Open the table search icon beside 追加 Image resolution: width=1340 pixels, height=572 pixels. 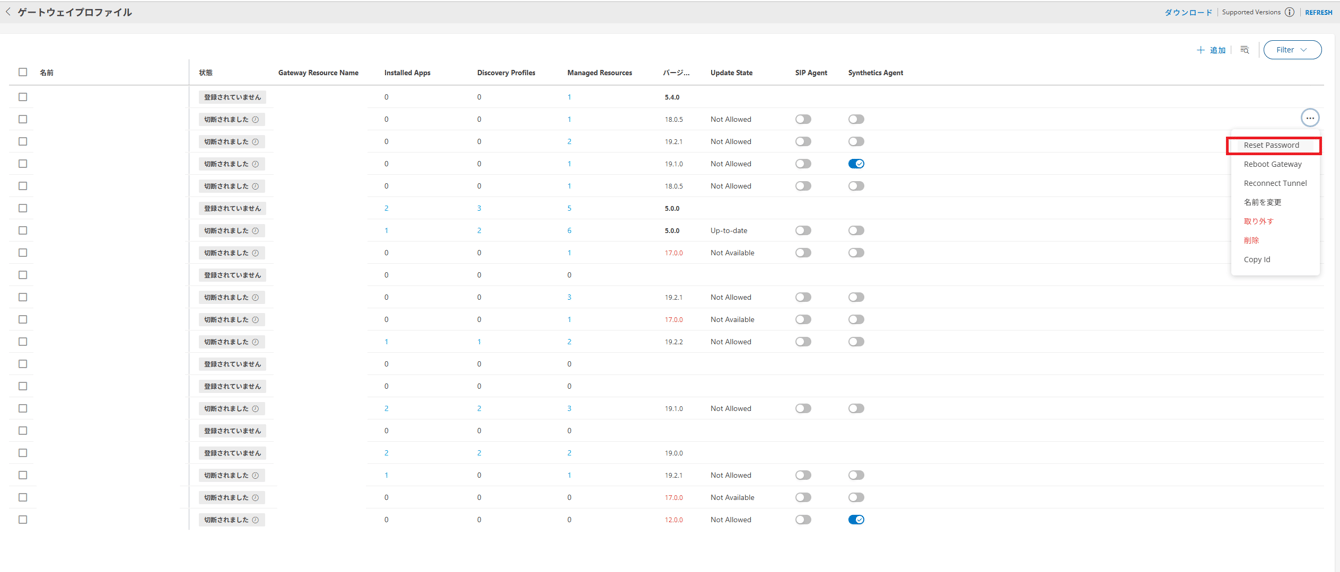[1245, 50]
